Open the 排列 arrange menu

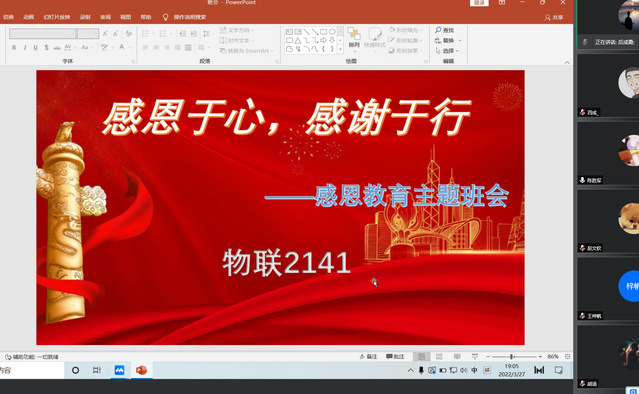click(354, 40)
